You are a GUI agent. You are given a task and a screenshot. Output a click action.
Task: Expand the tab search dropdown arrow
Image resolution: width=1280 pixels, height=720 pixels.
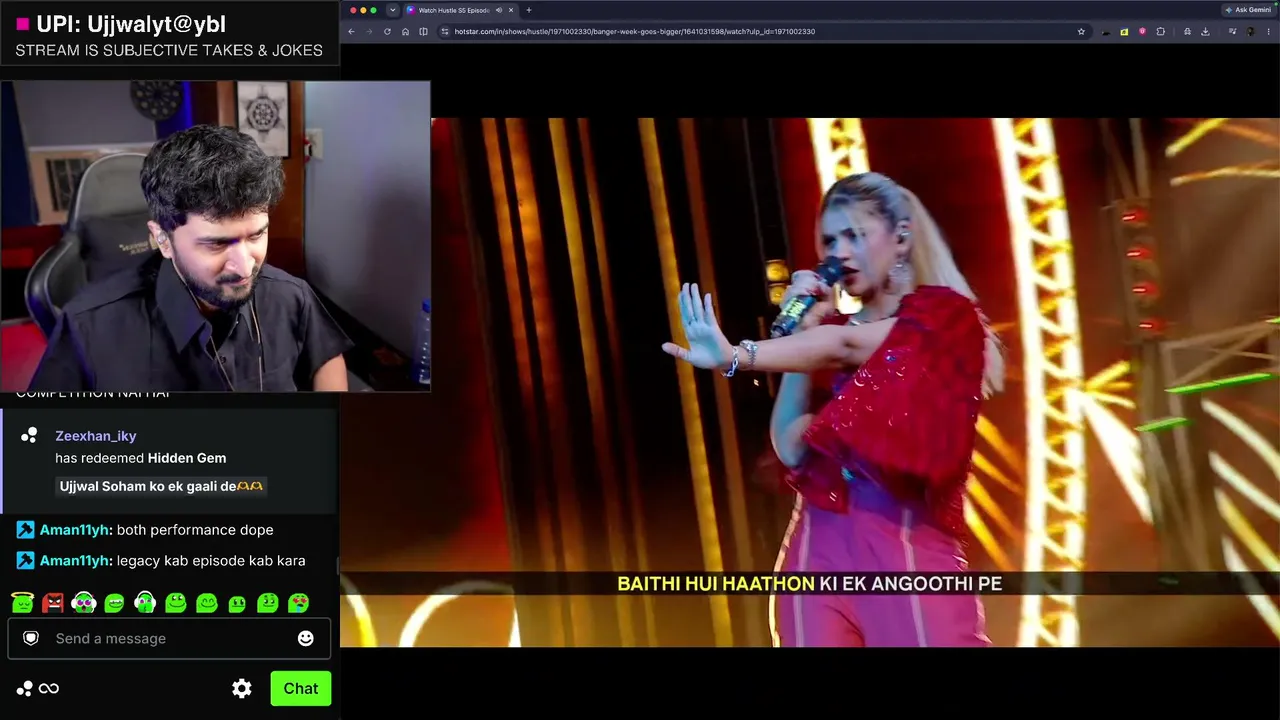392,10
